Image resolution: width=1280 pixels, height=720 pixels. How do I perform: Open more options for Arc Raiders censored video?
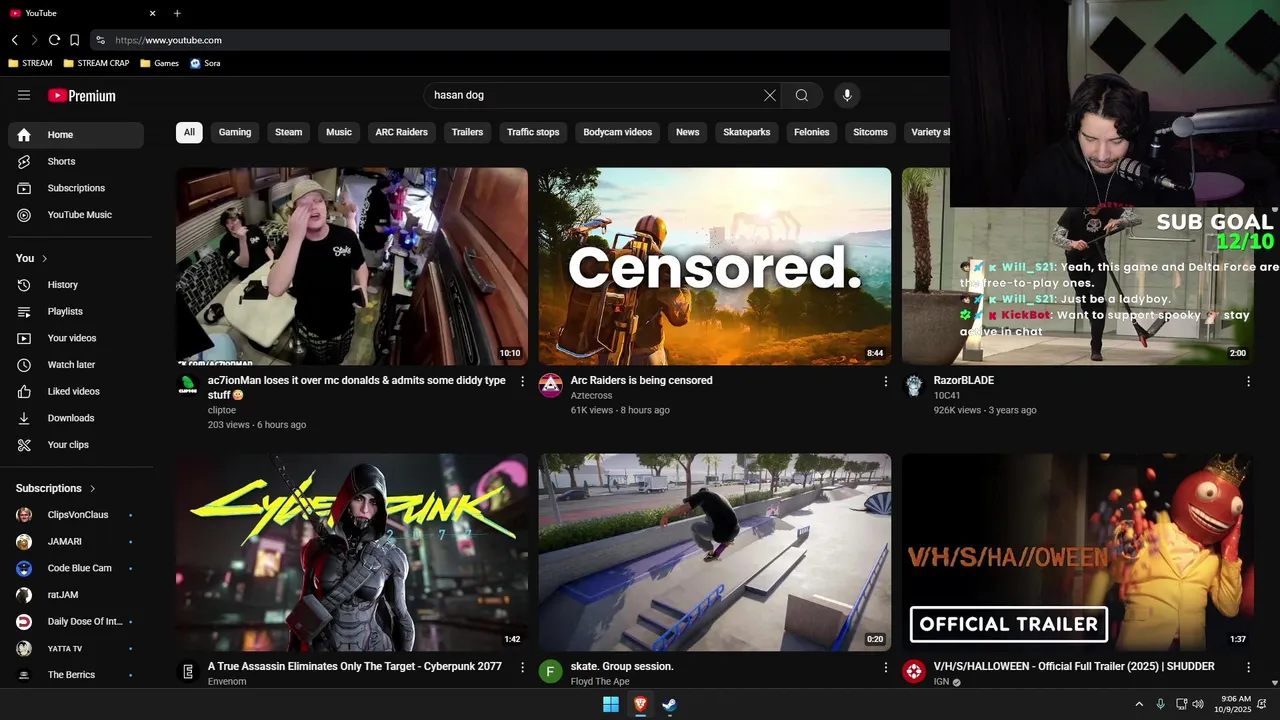[x=885, y=381]
